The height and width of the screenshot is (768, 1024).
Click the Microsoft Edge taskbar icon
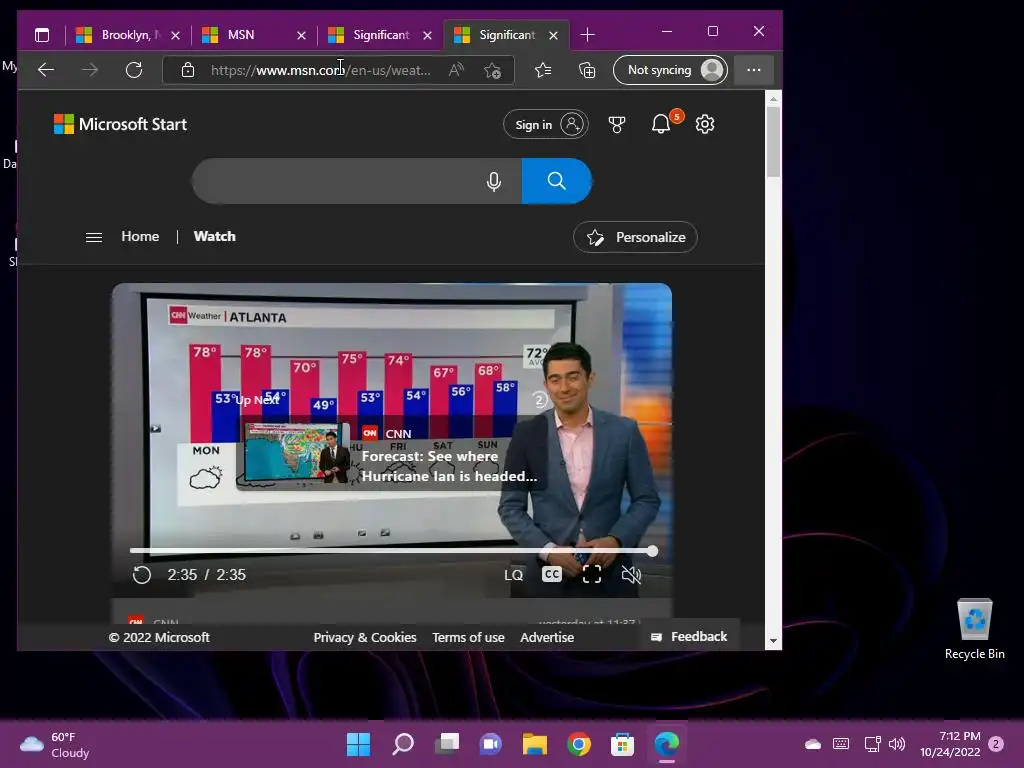[667, 744]
